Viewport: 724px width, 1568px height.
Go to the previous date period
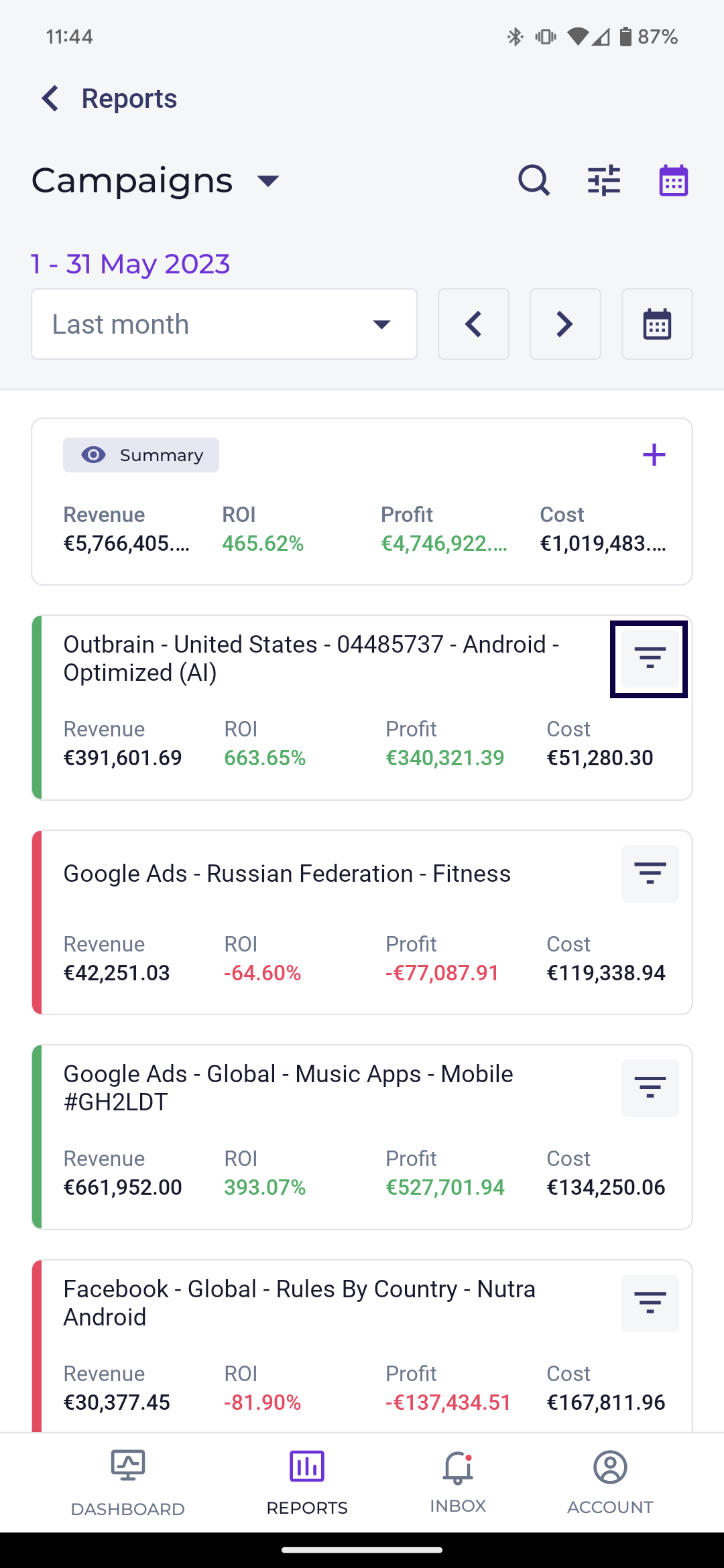point(473,324)
